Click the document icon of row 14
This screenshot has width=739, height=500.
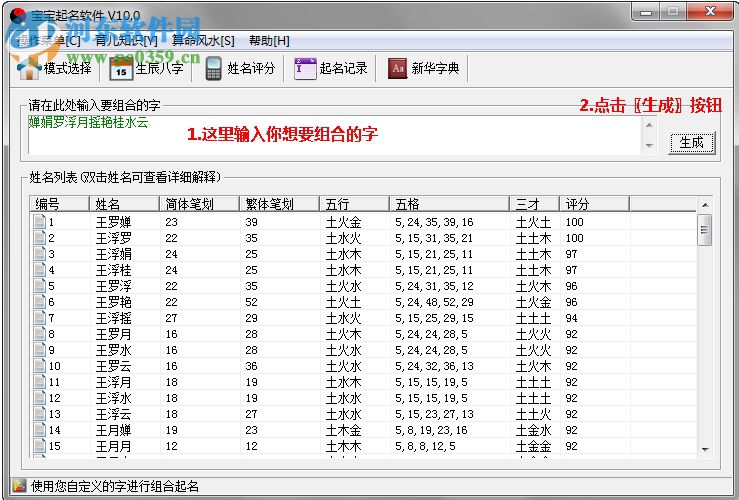coord(40,430)
